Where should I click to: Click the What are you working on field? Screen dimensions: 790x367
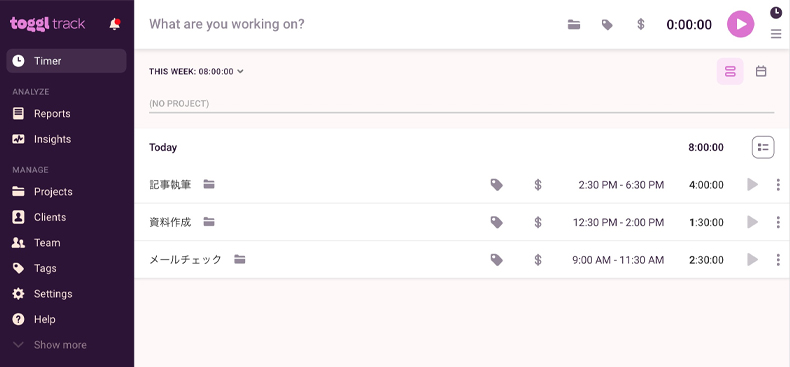tap(353, 24)
